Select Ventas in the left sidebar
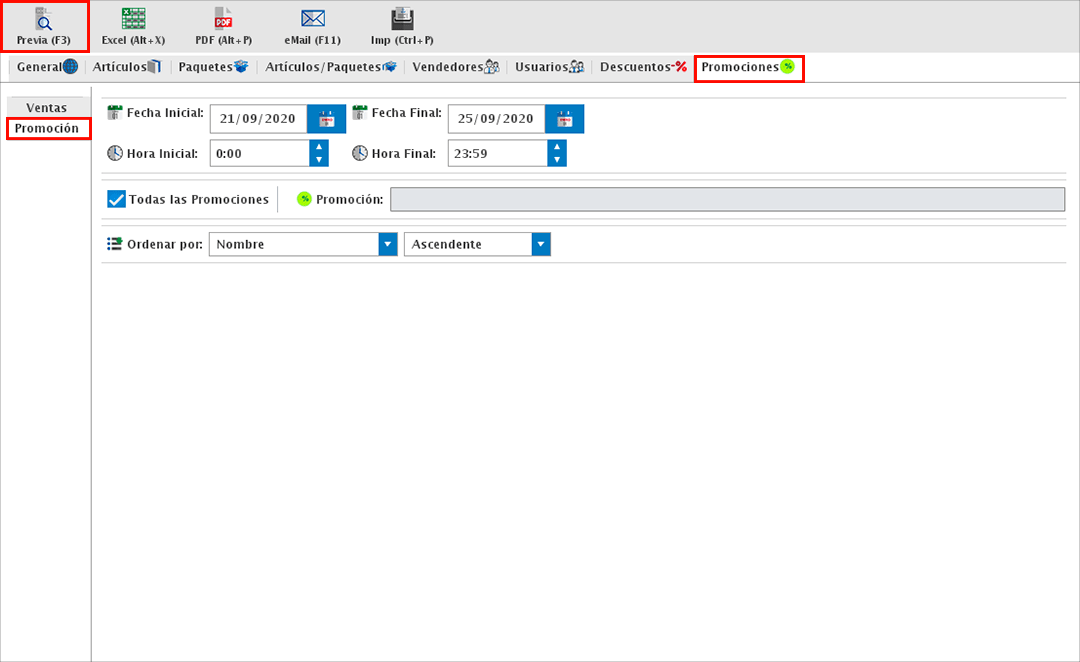Image resolution: width=1080 pixels, height=662 pixels. [47, 108]
